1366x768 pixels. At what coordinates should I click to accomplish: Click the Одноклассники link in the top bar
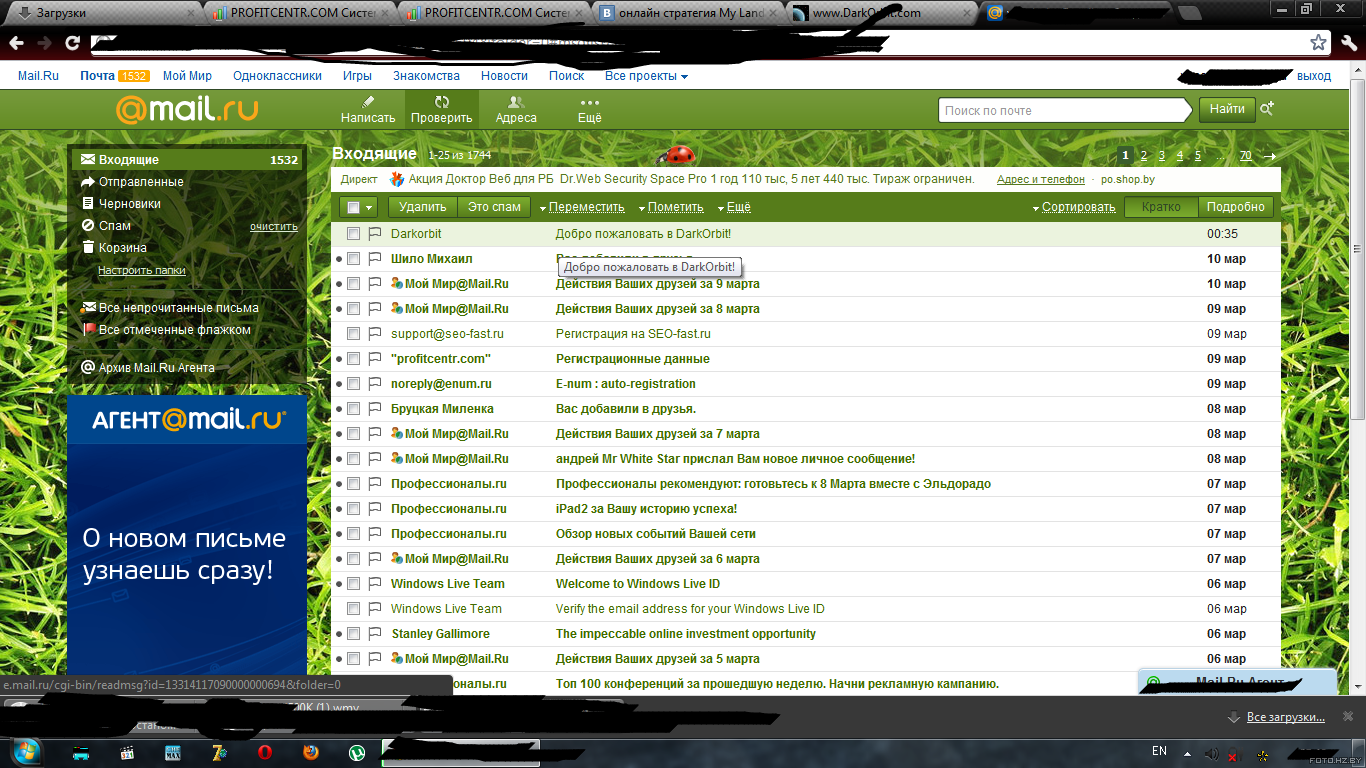pyautogui.click(x=277, y=76)
